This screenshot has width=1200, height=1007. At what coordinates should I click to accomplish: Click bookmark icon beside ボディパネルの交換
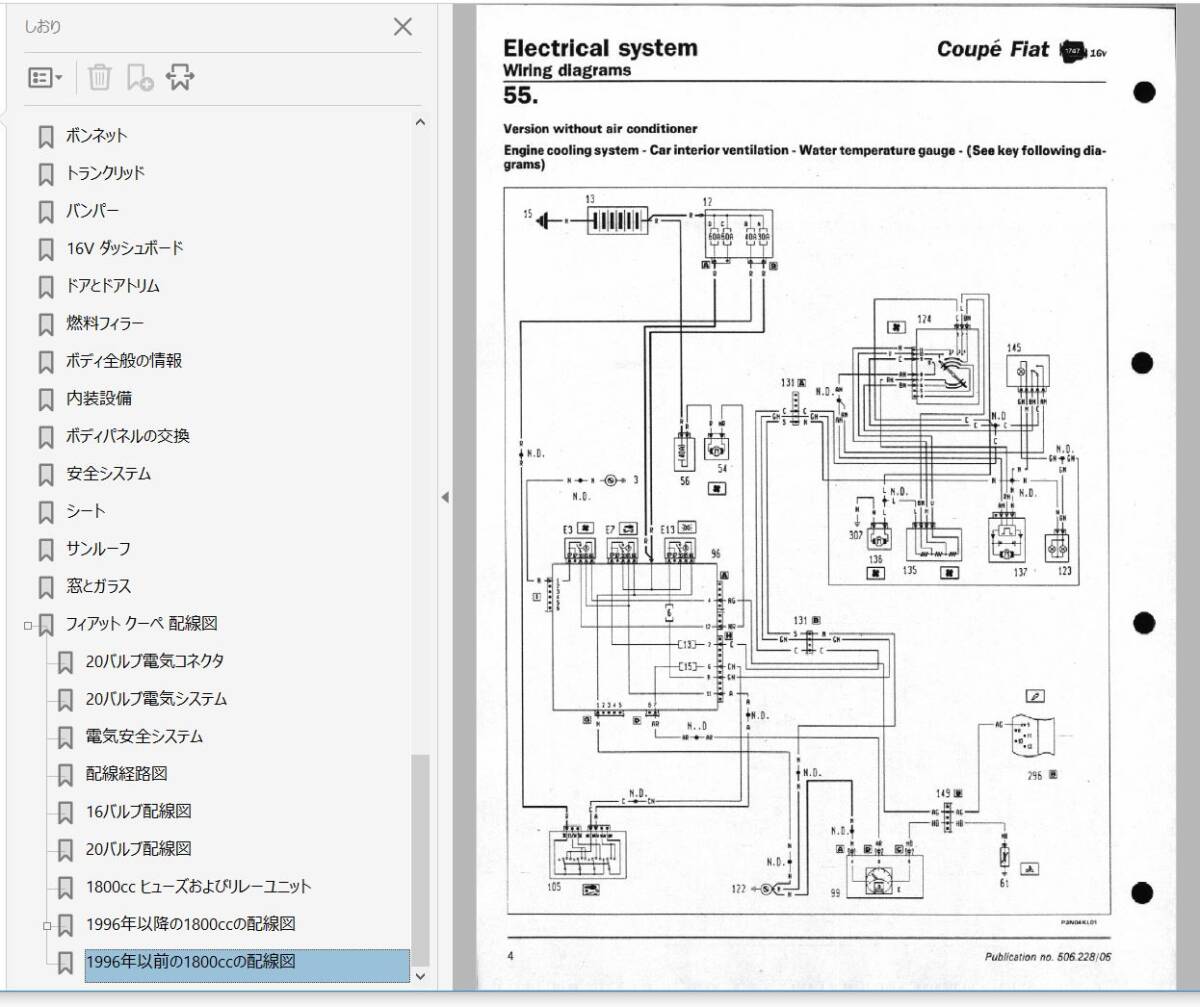pyautogui.click(x=46, y=437)
